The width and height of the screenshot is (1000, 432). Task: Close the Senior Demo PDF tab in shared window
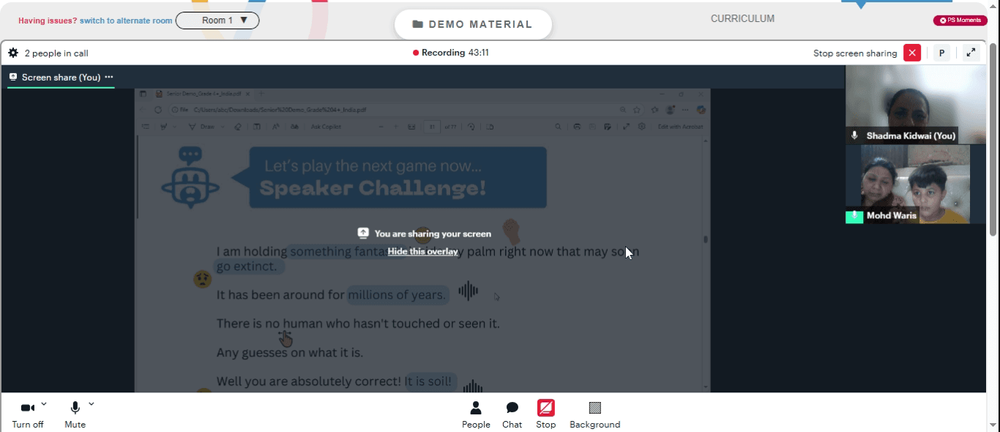(x=248, y=94)
